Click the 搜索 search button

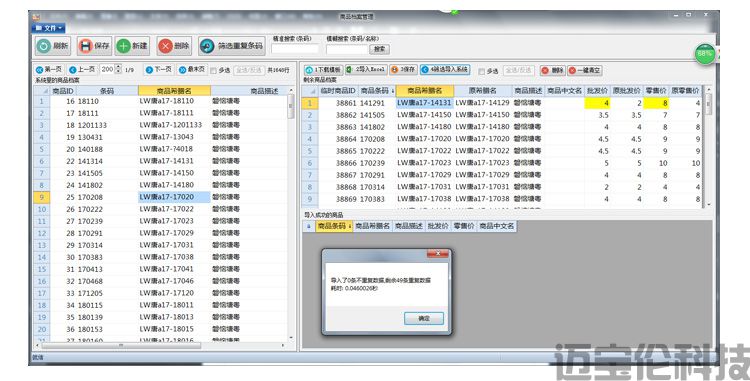pyautogui.click(x=379, y=49)
